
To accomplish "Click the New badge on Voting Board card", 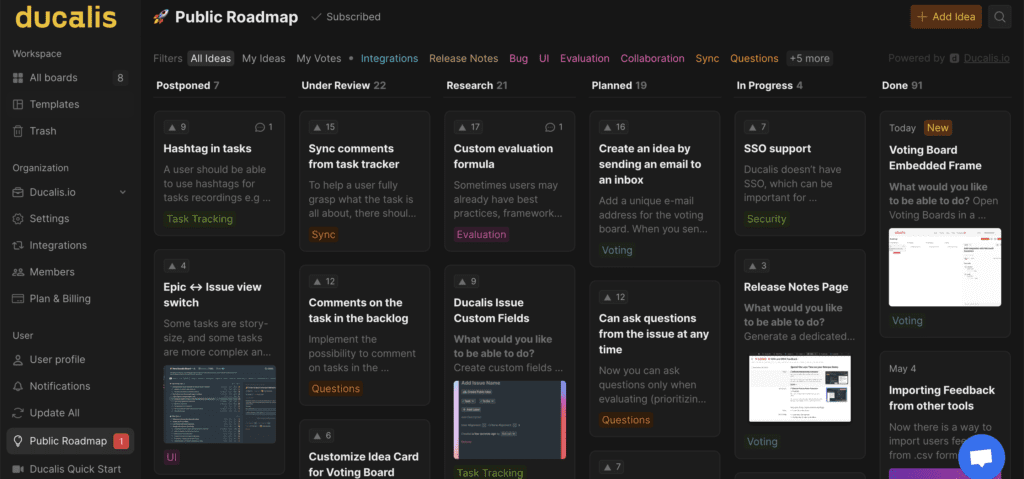I will 938,128.
